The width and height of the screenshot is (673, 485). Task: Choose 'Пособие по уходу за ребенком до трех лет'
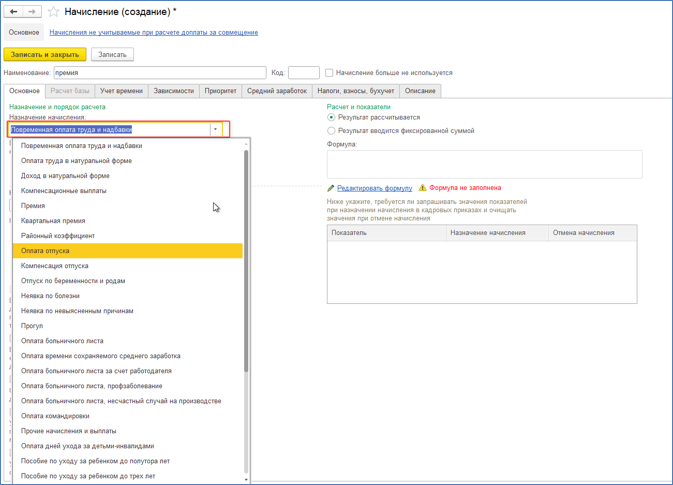coord(128,476)
